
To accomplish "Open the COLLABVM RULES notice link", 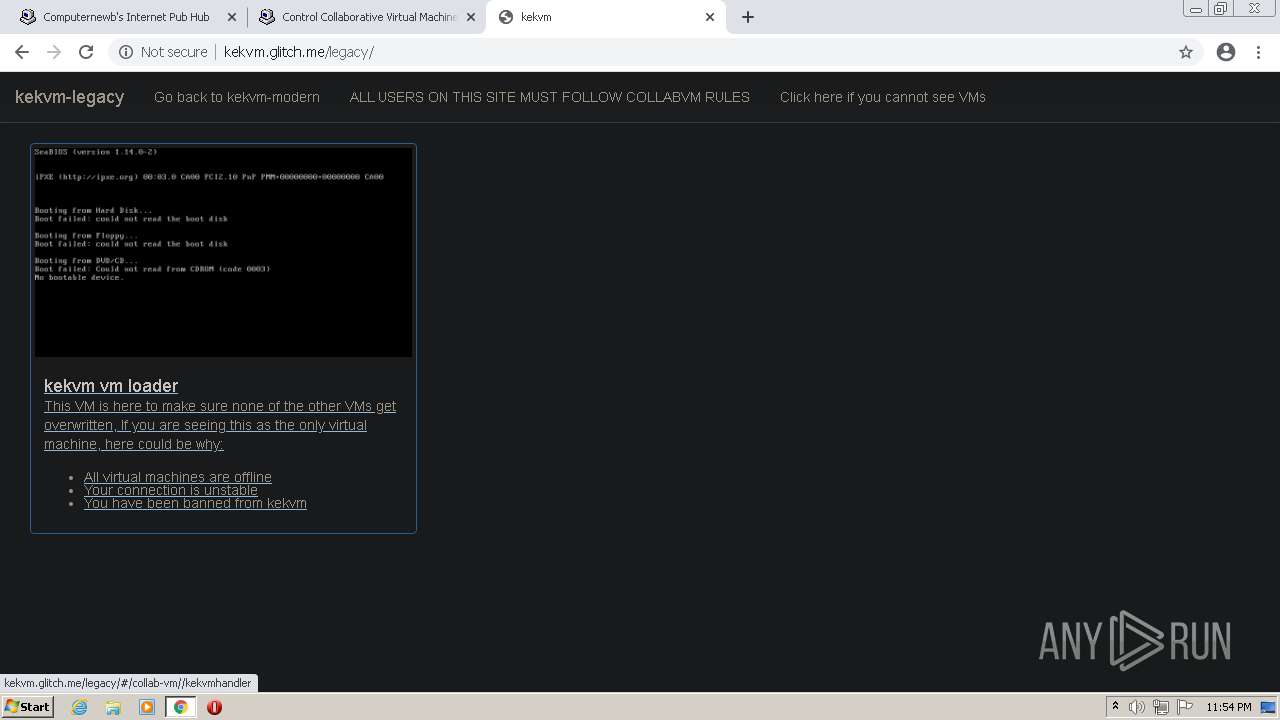I will [550, 97].
